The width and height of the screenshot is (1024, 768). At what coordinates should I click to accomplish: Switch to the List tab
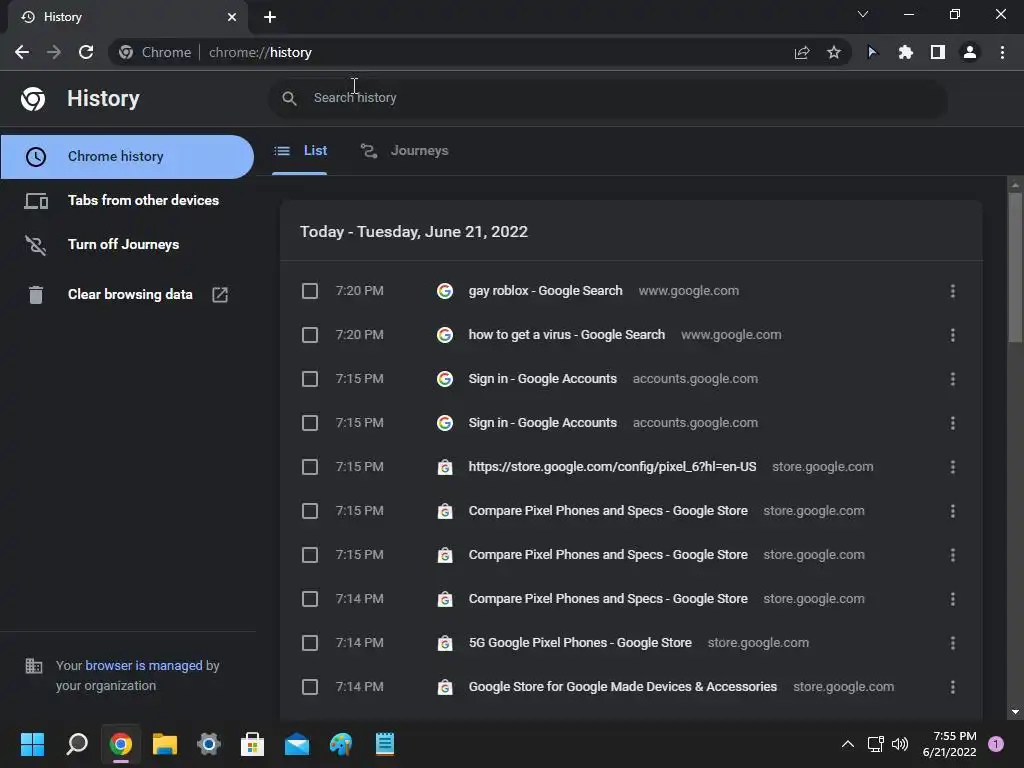pos(300,151)
